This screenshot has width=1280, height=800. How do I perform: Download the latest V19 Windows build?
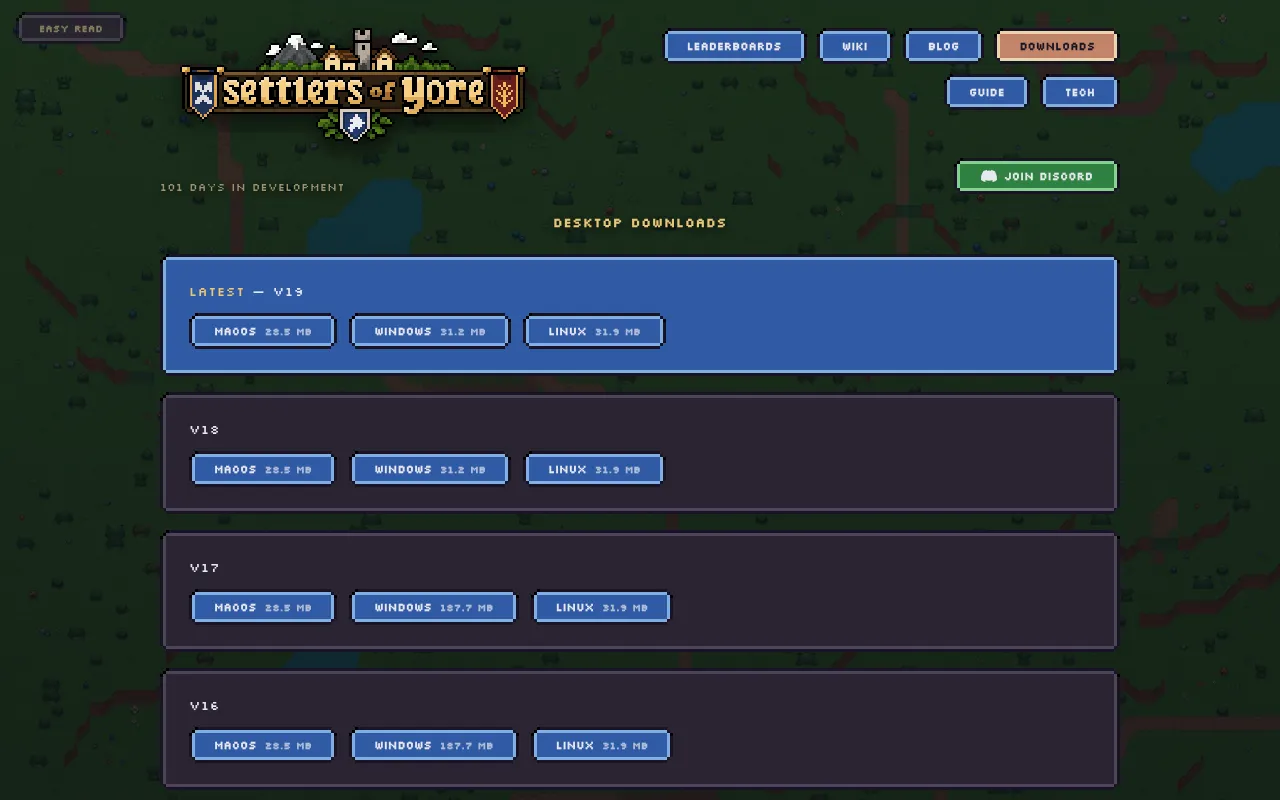(430, 331)
